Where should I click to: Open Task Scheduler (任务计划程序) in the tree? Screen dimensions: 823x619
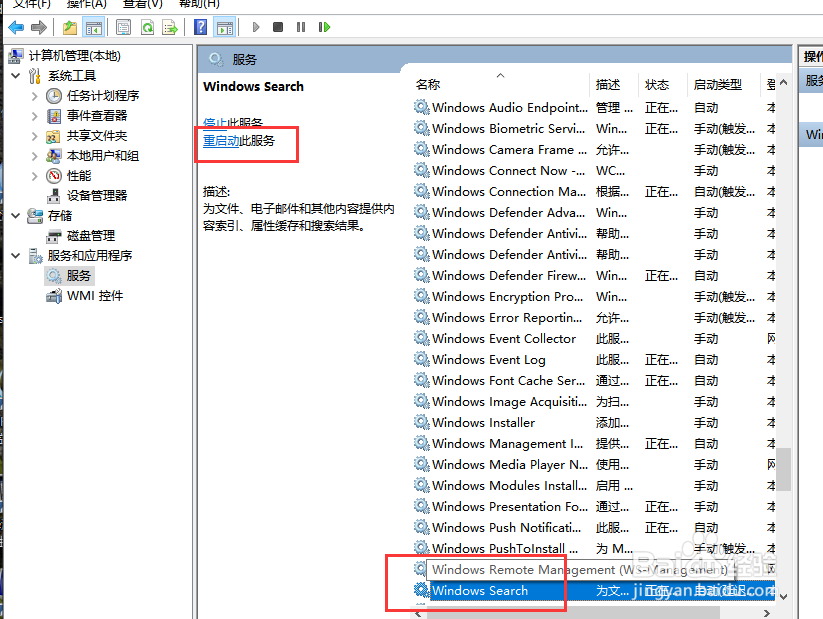(103, 96)
